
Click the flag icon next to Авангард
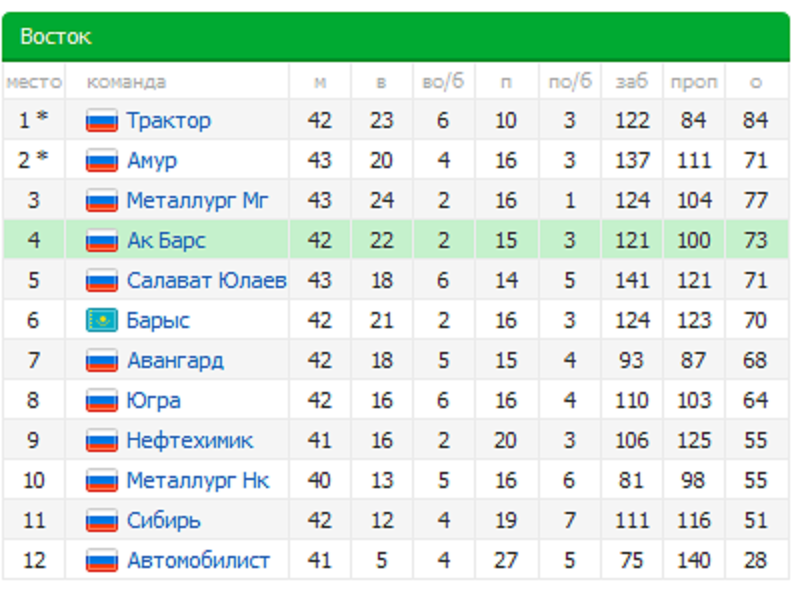point(102,361)
